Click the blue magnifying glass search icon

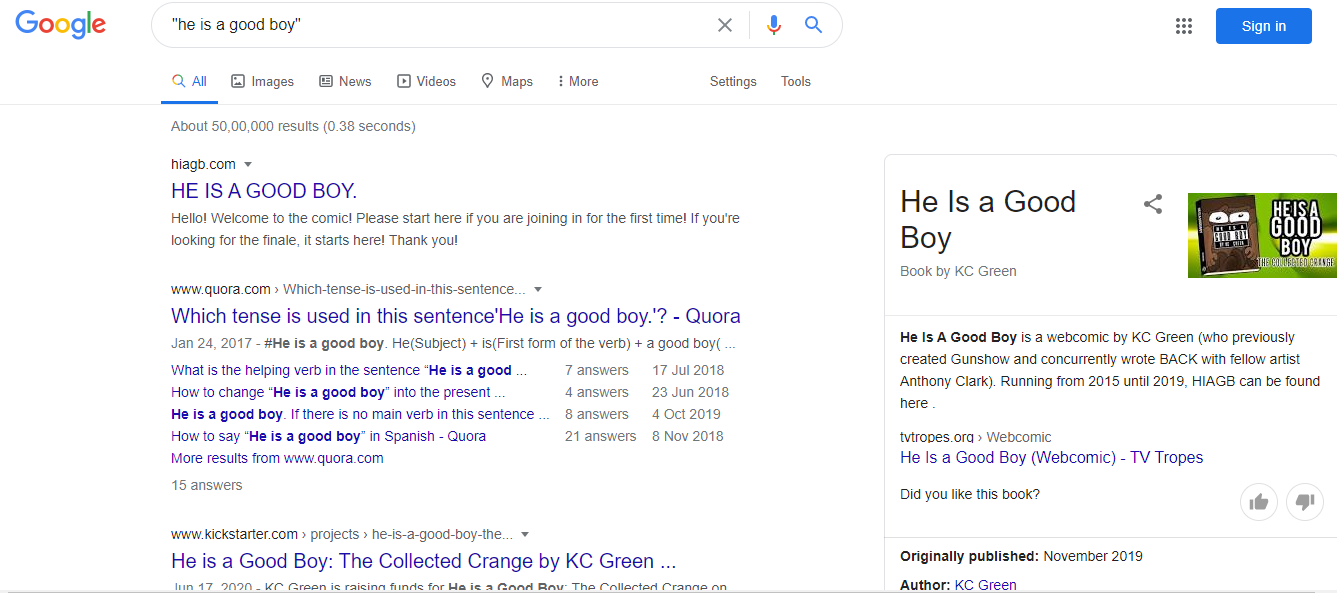click(813, 25)
